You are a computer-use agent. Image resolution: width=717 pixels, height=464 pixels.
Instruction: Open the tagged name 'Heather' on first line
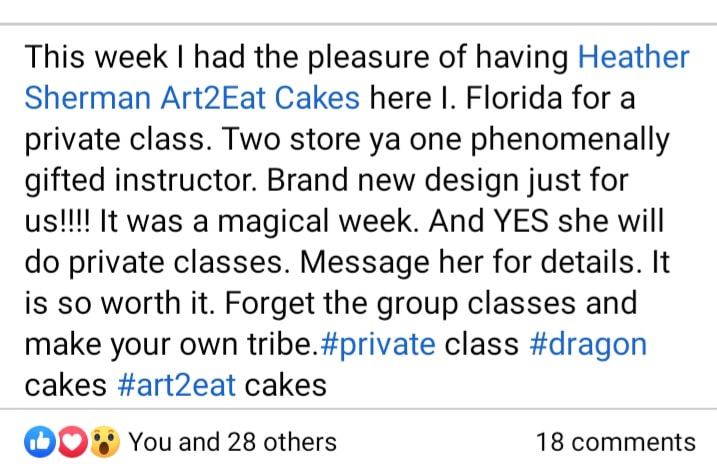coord(633,57)
